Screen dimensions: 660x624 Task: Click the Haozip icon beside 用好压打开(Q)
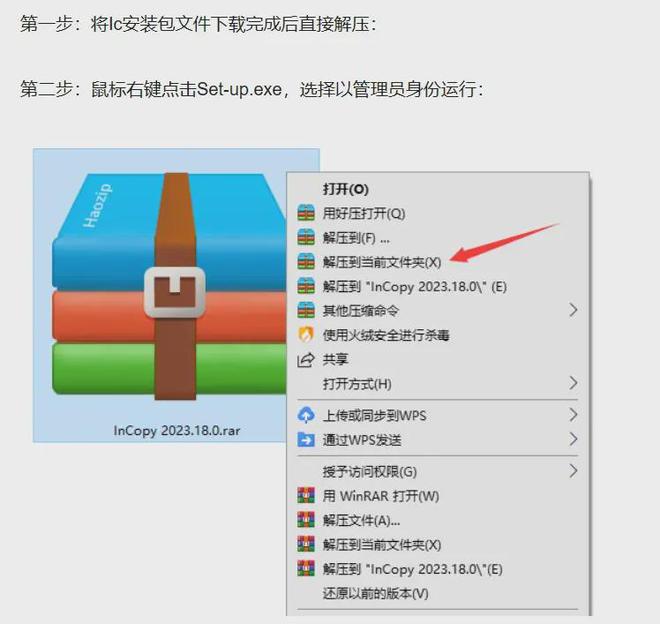306,213
